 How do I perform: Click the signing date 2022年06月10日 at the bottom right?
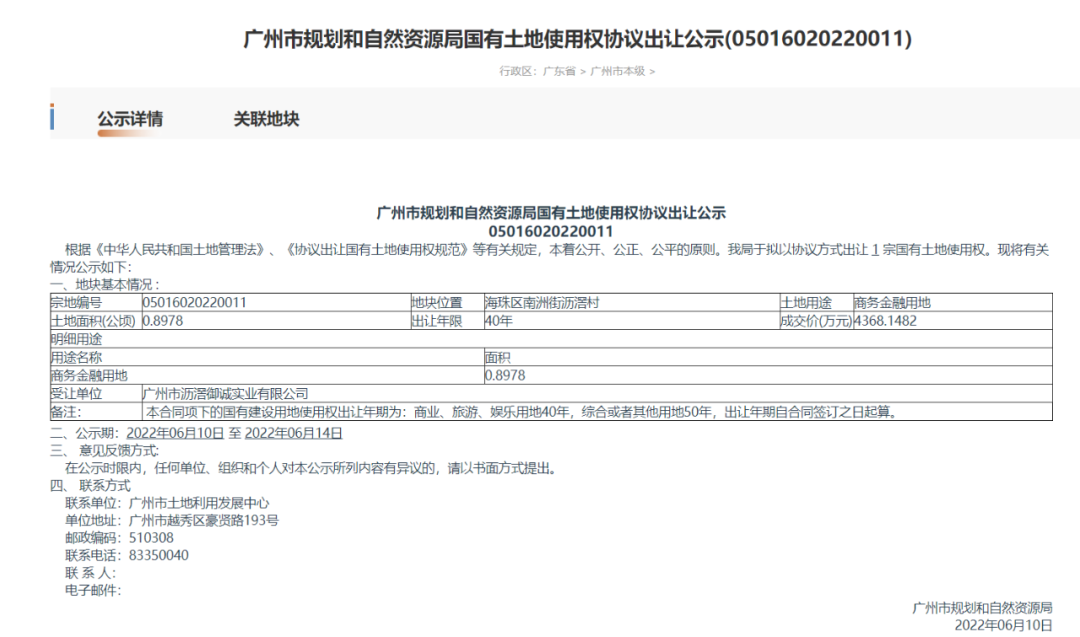1004,625
